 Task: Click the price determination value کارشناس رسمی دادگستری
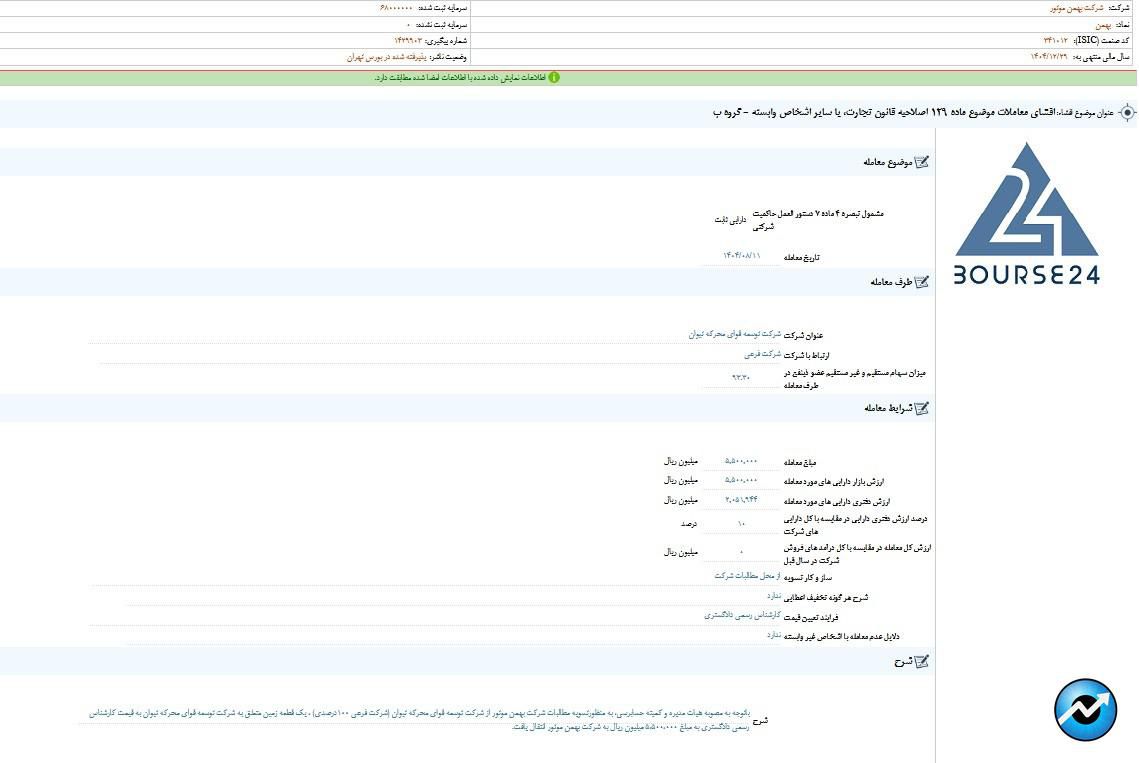[x=742, y=615]
